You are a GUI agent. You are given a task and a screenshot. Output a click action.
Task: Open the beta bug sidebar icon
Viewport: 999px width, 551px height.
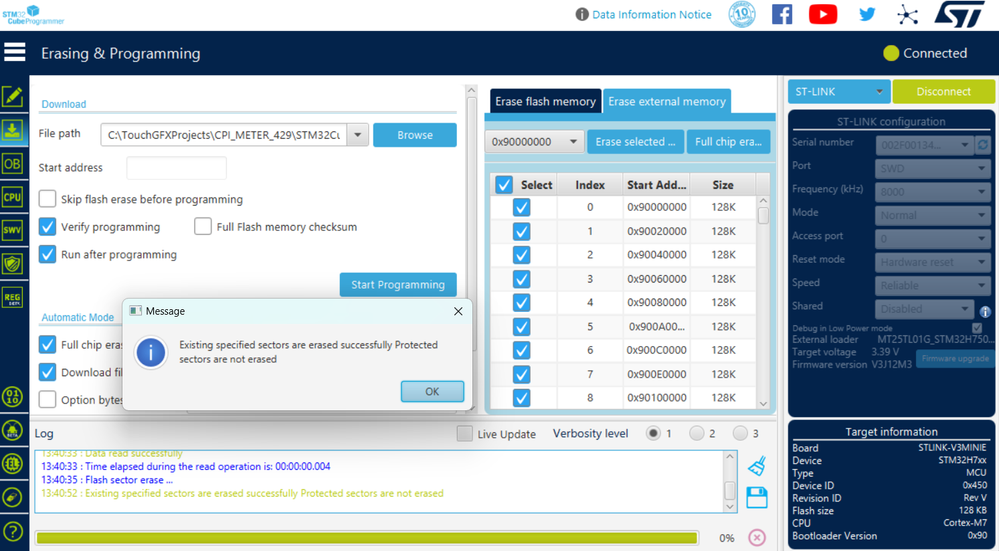pos(13,430)
